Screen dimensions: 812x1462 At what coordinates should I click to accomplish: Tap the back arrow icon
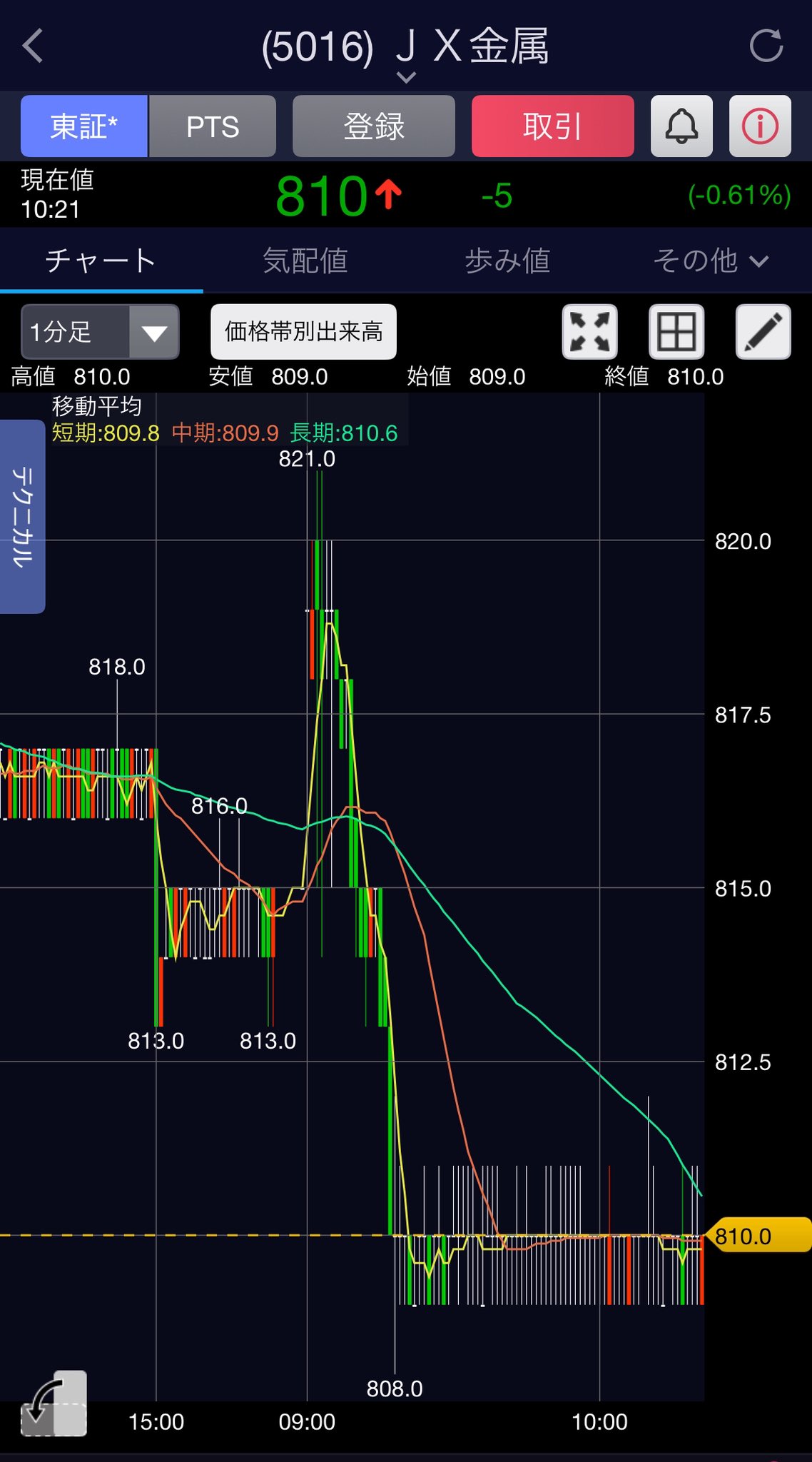(33, 46)
